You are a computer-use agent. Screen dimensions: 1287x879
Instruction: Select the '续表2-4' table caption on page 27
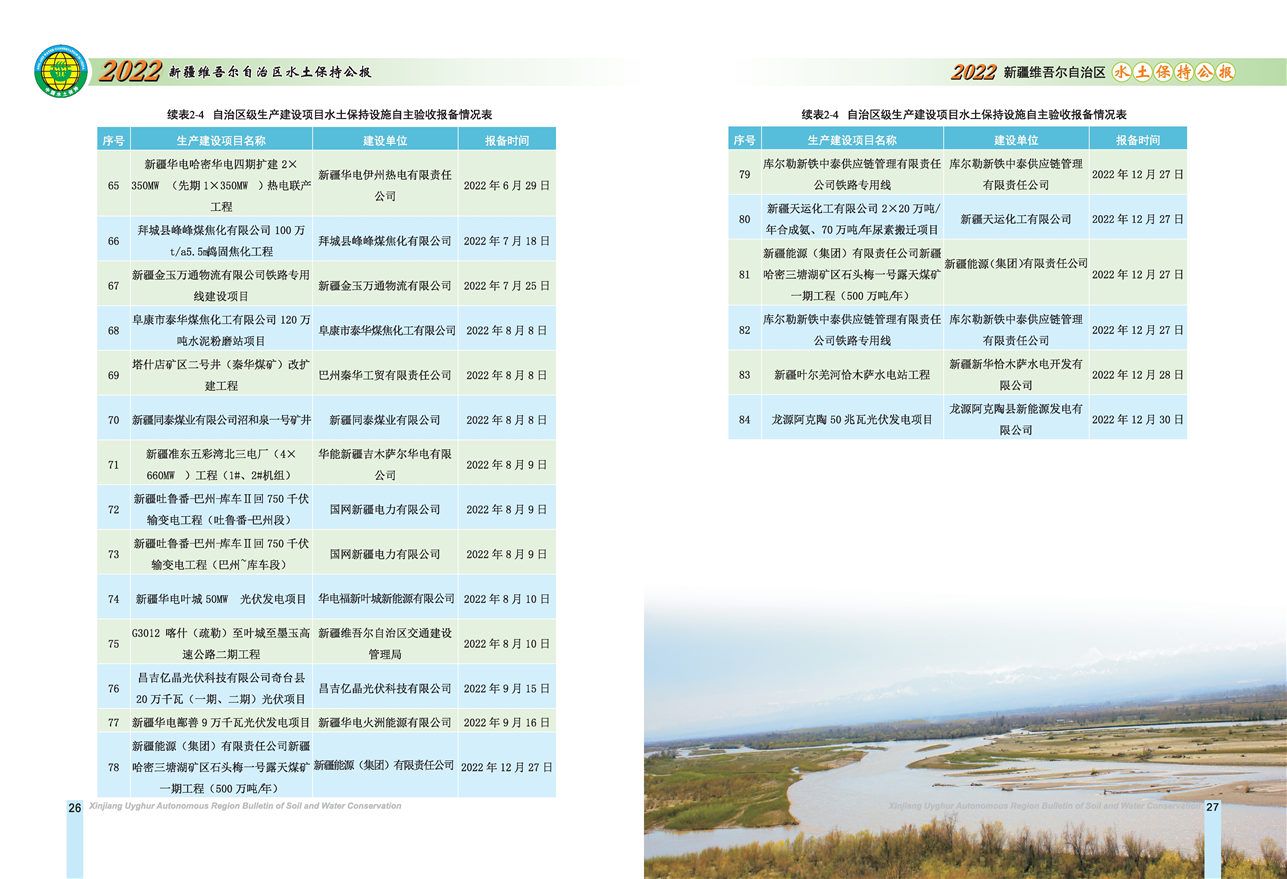point(964,115)
